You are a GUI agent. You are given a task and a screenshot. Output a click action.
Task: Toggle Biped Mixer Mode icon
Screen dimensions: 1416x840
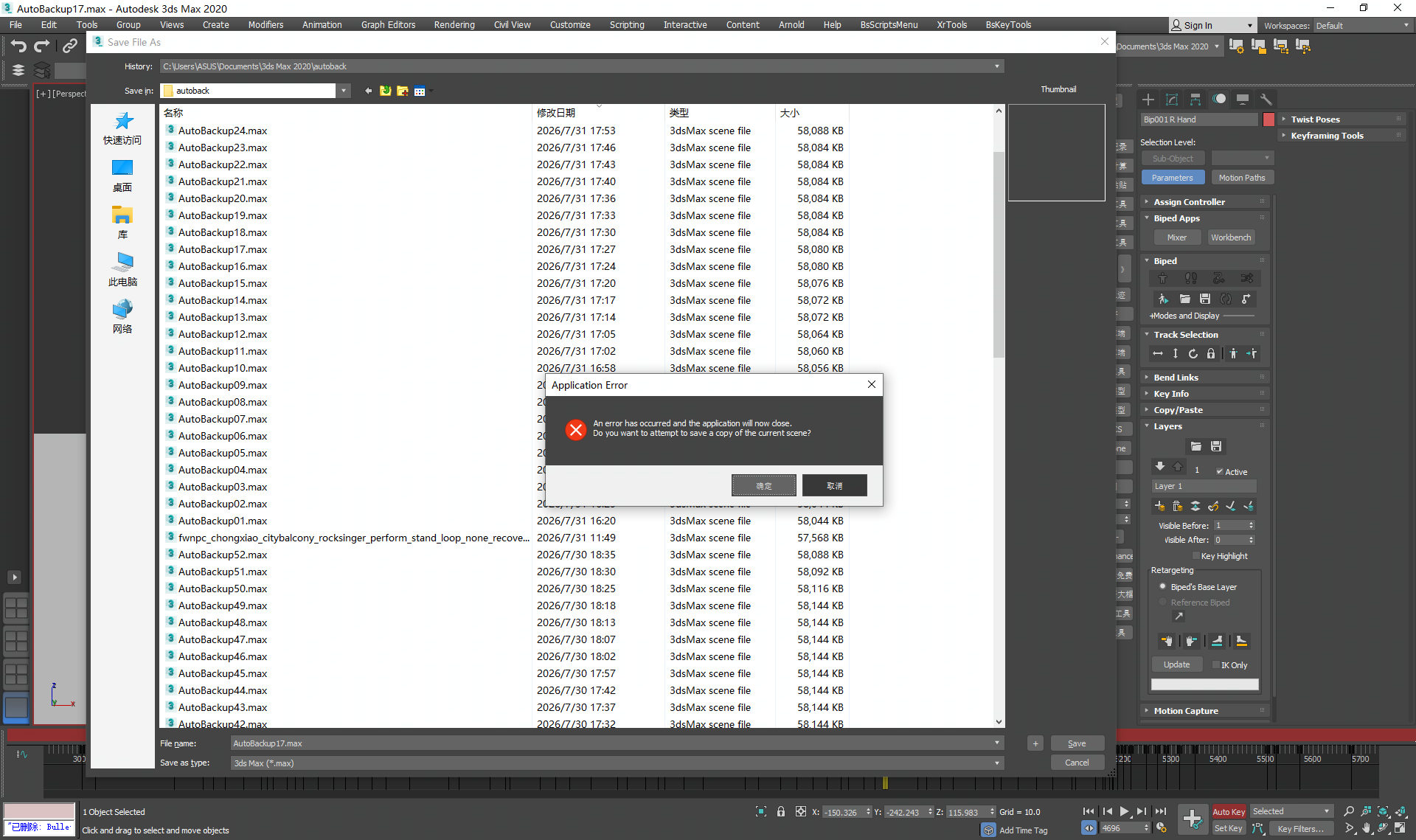click(1247, 278)
